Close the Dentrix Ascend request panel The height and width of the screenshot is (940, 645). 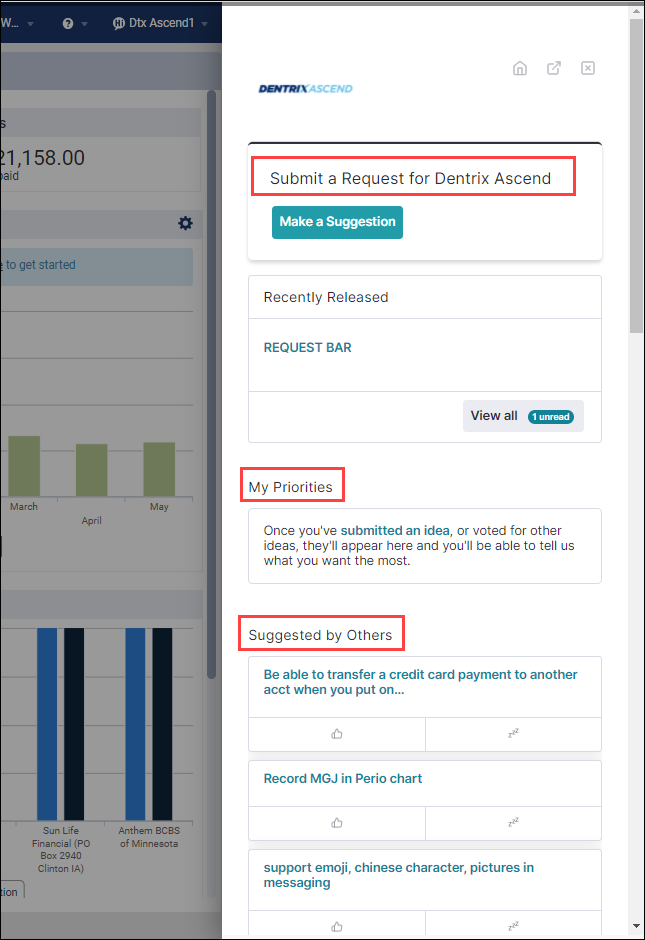(588, 68)
